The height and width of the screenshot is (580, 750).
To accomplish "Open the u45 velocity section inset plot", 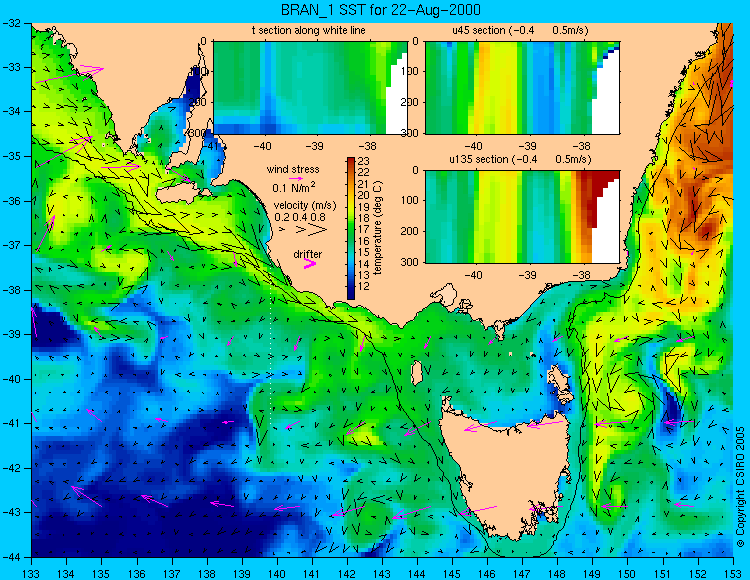I will 522,88.
